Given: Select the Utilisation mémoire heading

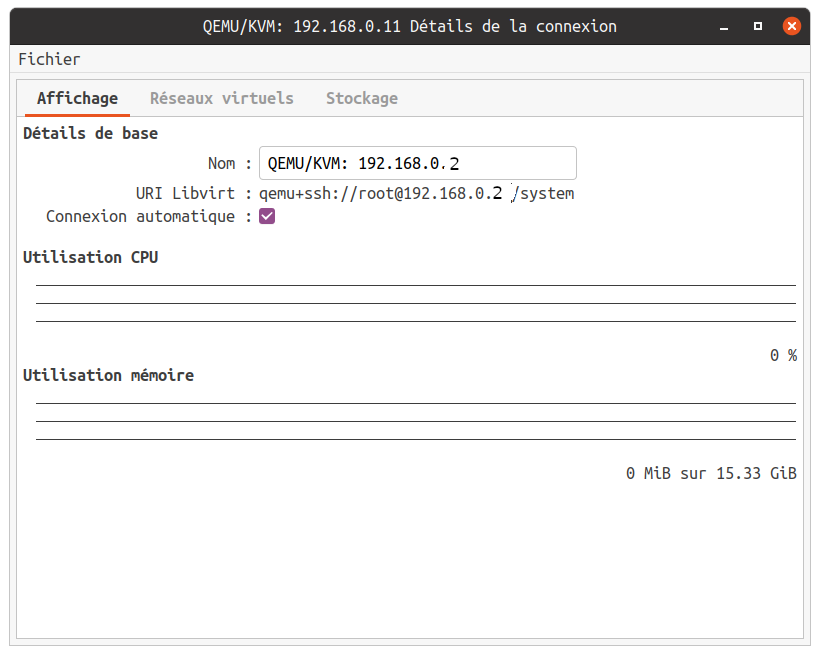Looking at the screenshot, I should [x=108, y=375].
